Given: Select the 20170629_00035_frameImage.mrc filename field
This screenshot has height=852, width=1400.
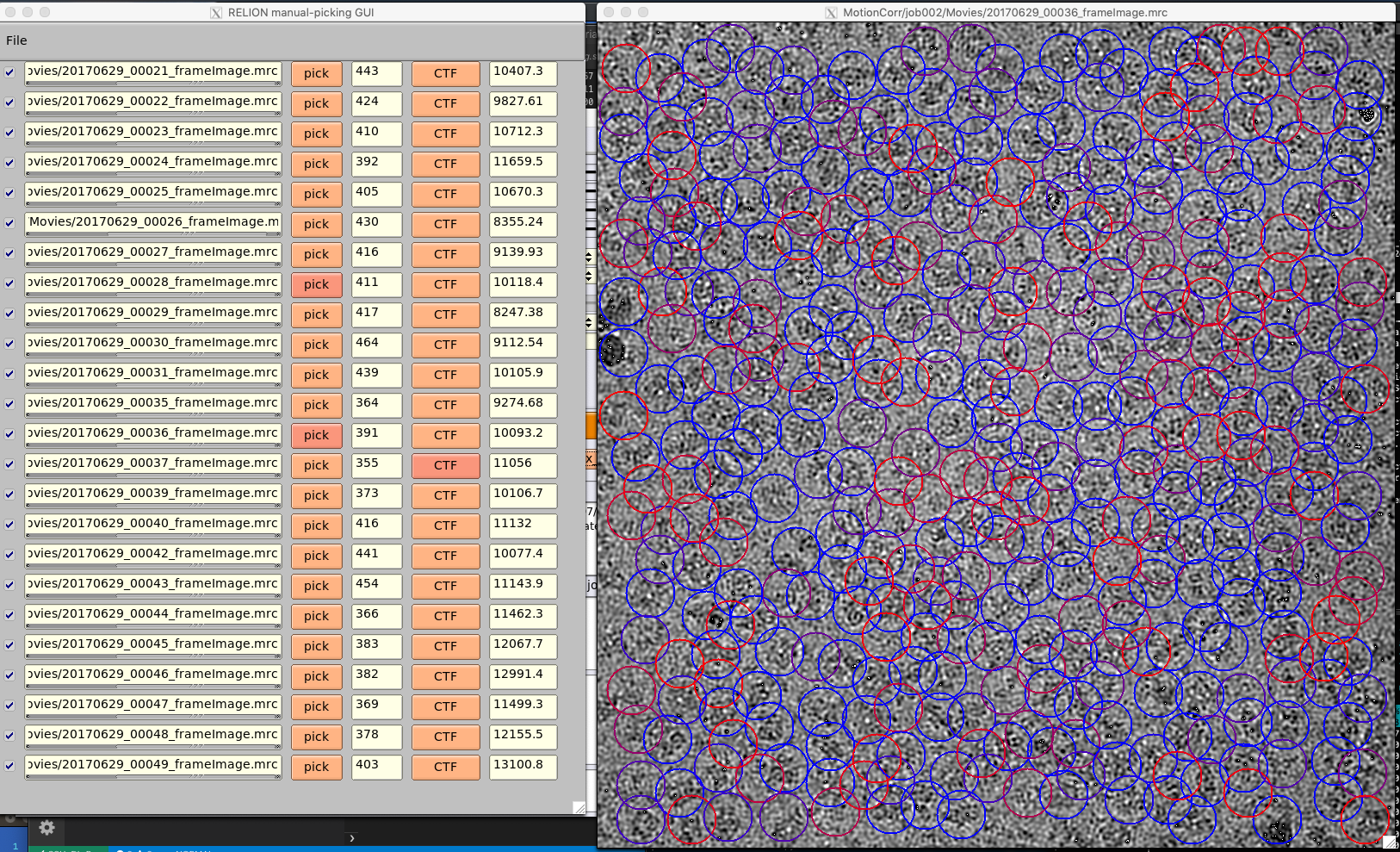Looking at the screenshot, I should point(153,405).
